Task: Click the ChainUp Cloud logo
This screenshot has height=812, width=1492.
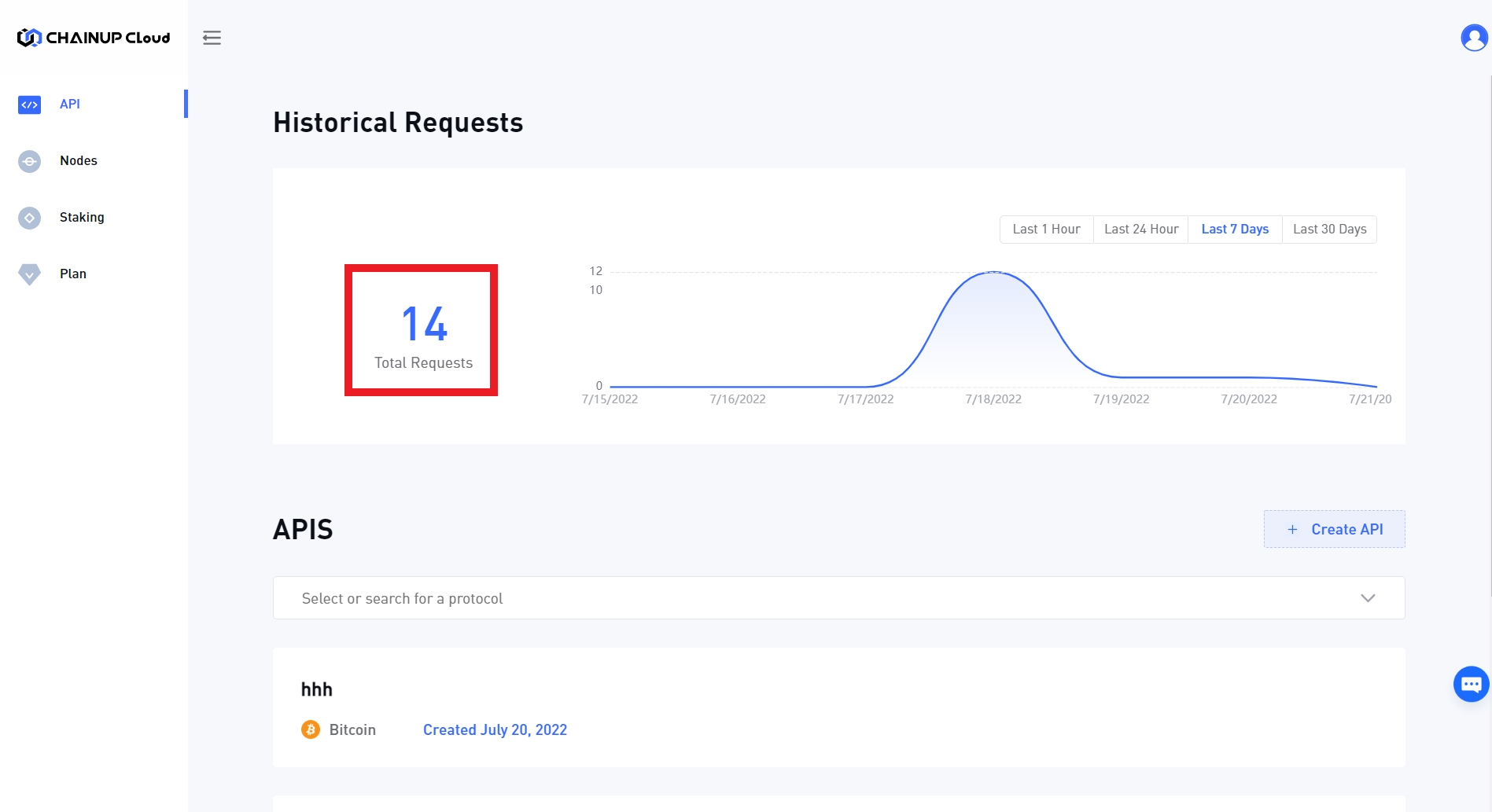Action: pos(94,38)
